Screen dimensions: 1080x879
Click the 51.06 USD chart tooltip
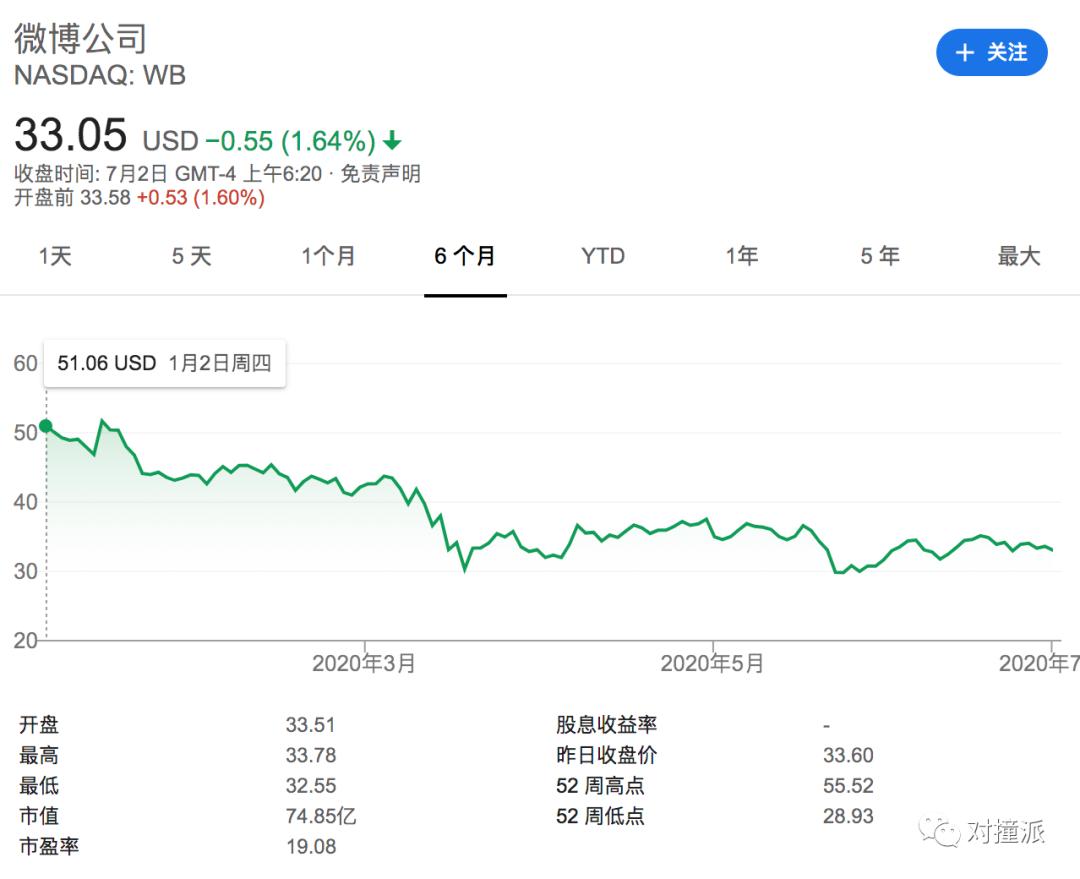(x=164, y=362)
